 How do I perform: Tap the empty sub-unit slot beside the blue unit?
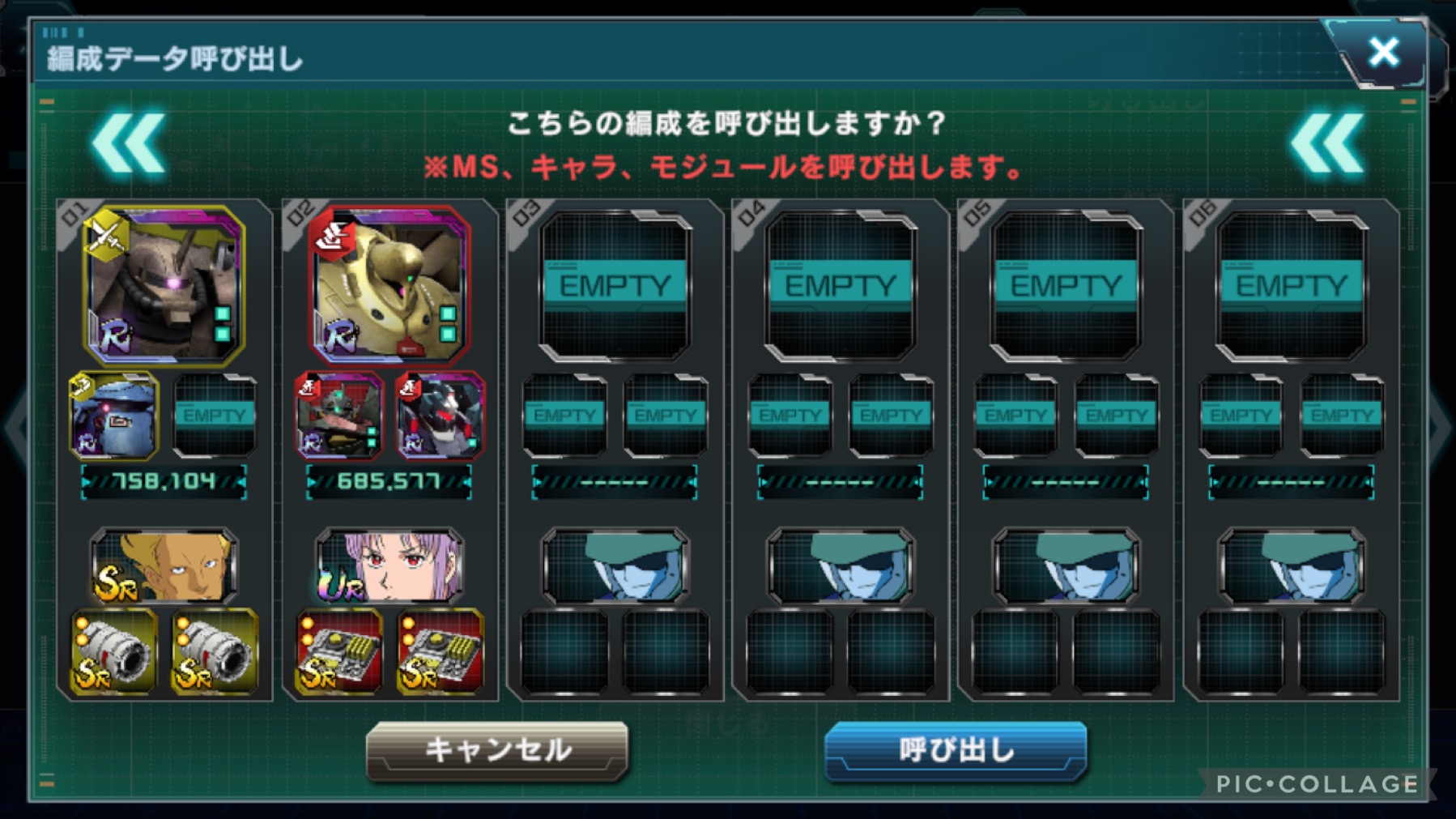tap(215, 416)
